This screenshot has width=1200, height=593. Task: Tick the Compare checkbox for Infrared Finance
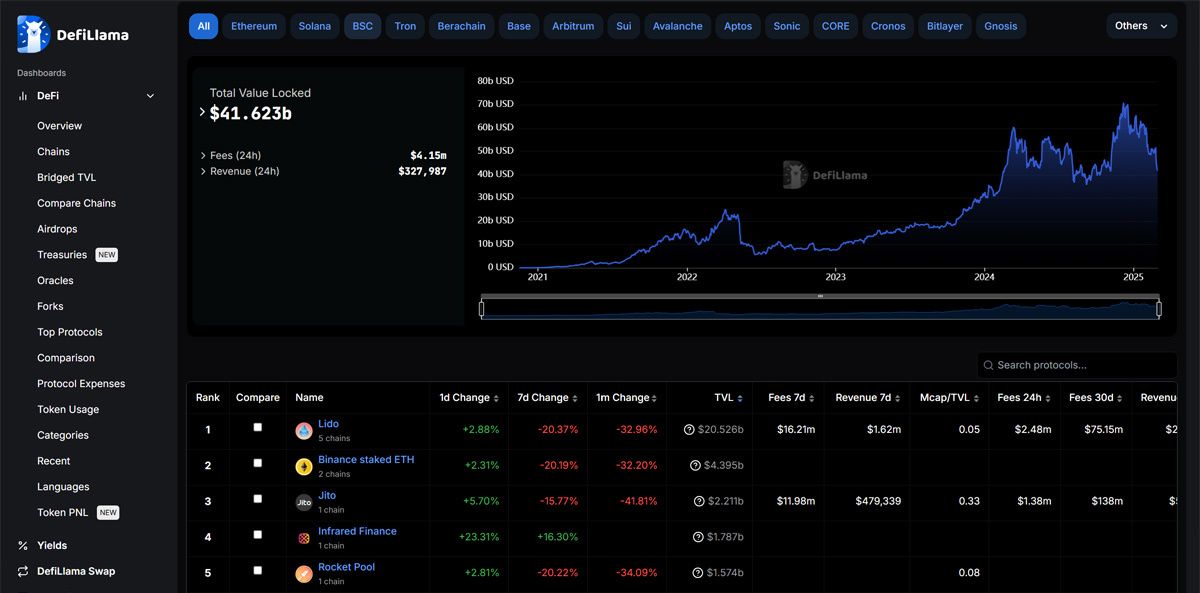point(257,535)
